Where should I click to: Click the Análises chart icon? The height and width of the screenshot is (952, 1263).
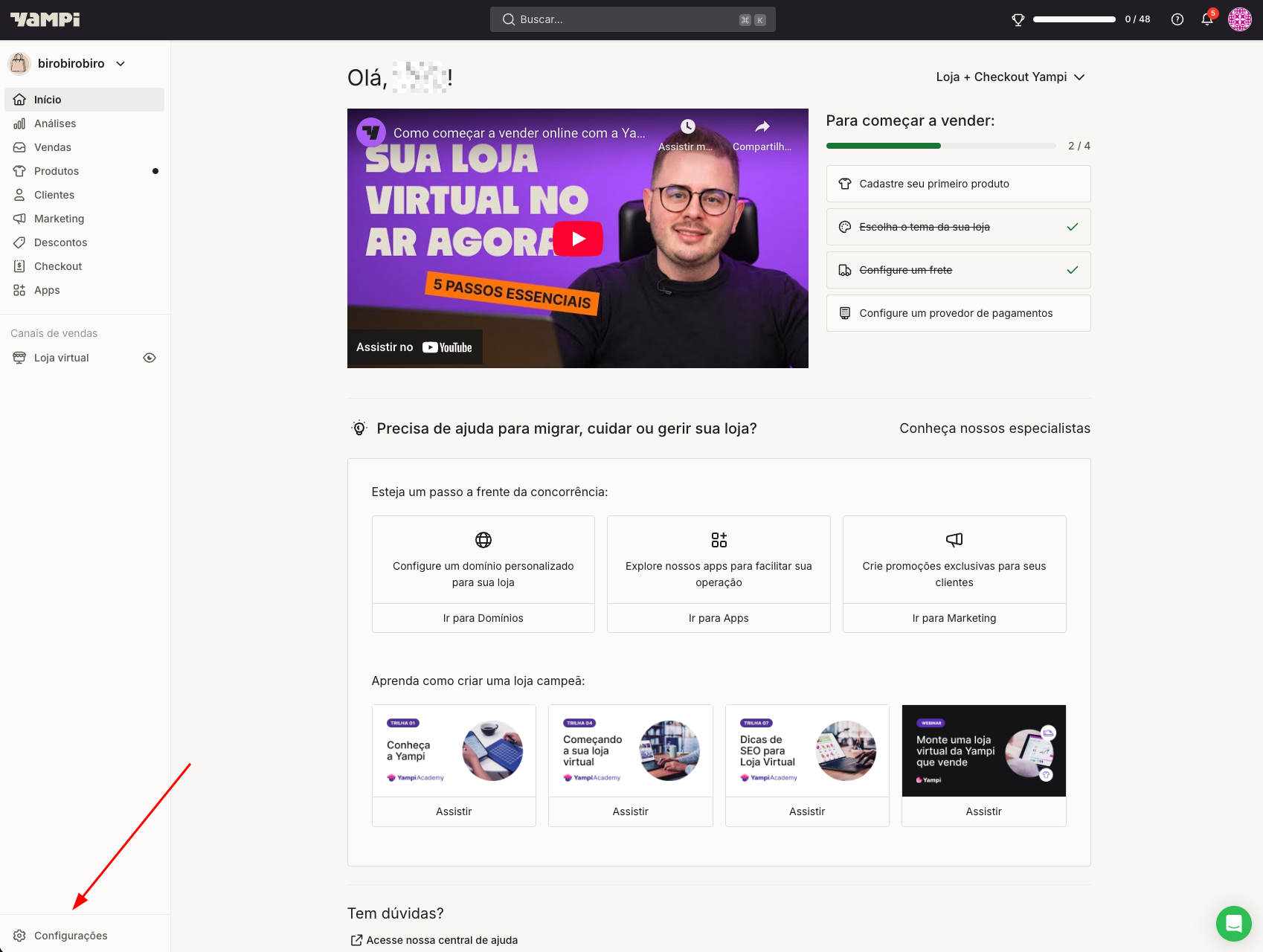coord(19,123)
